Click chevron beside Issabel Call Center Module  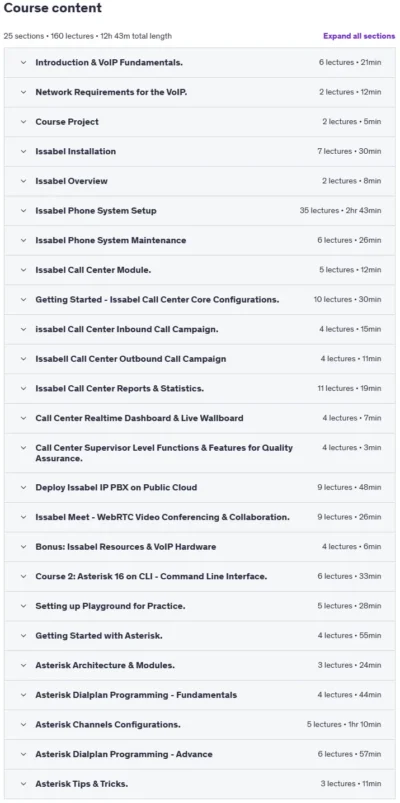(x=23, y=270)
